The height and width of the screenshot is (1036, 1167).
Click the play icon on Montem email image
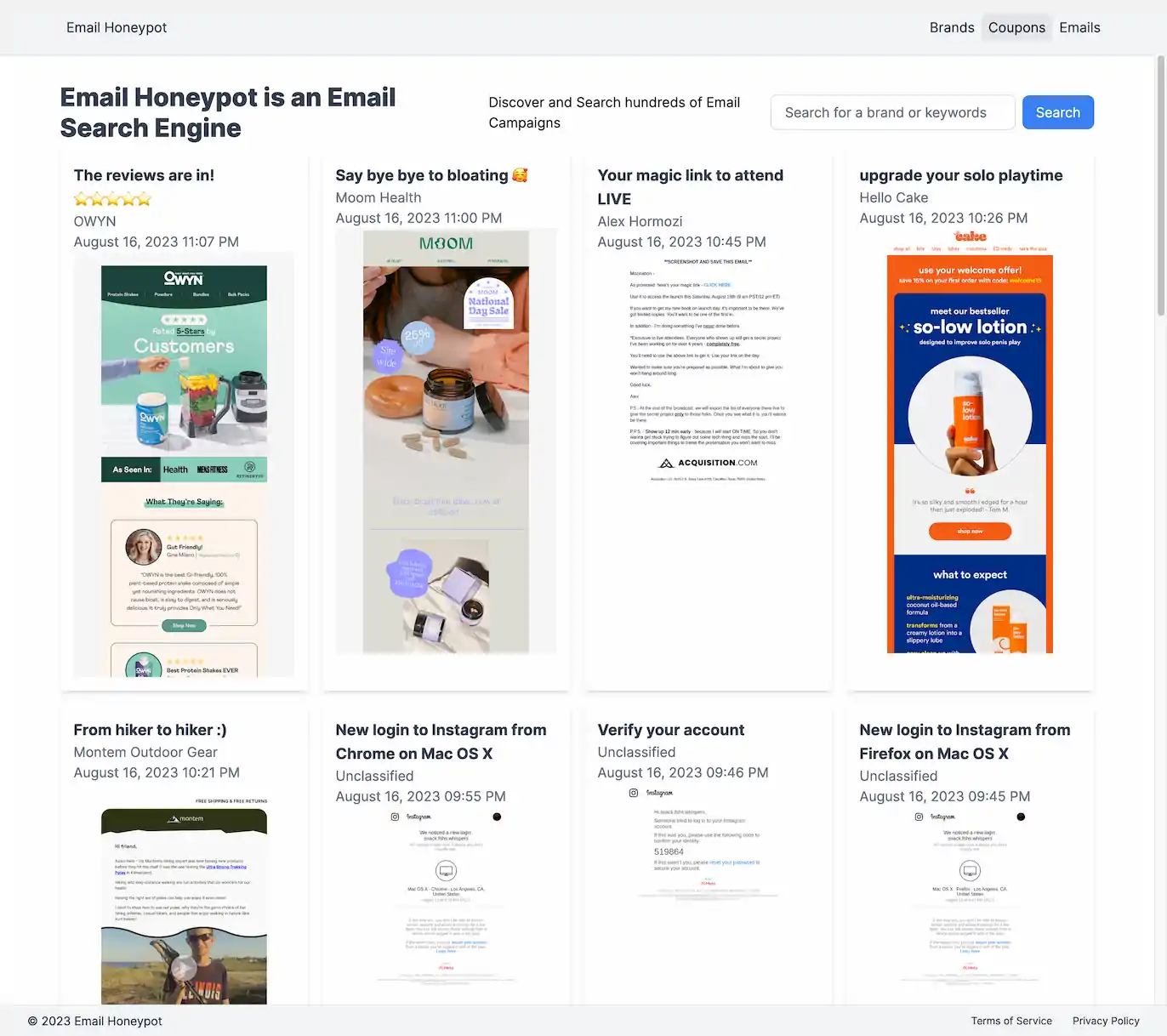point(184,967)
